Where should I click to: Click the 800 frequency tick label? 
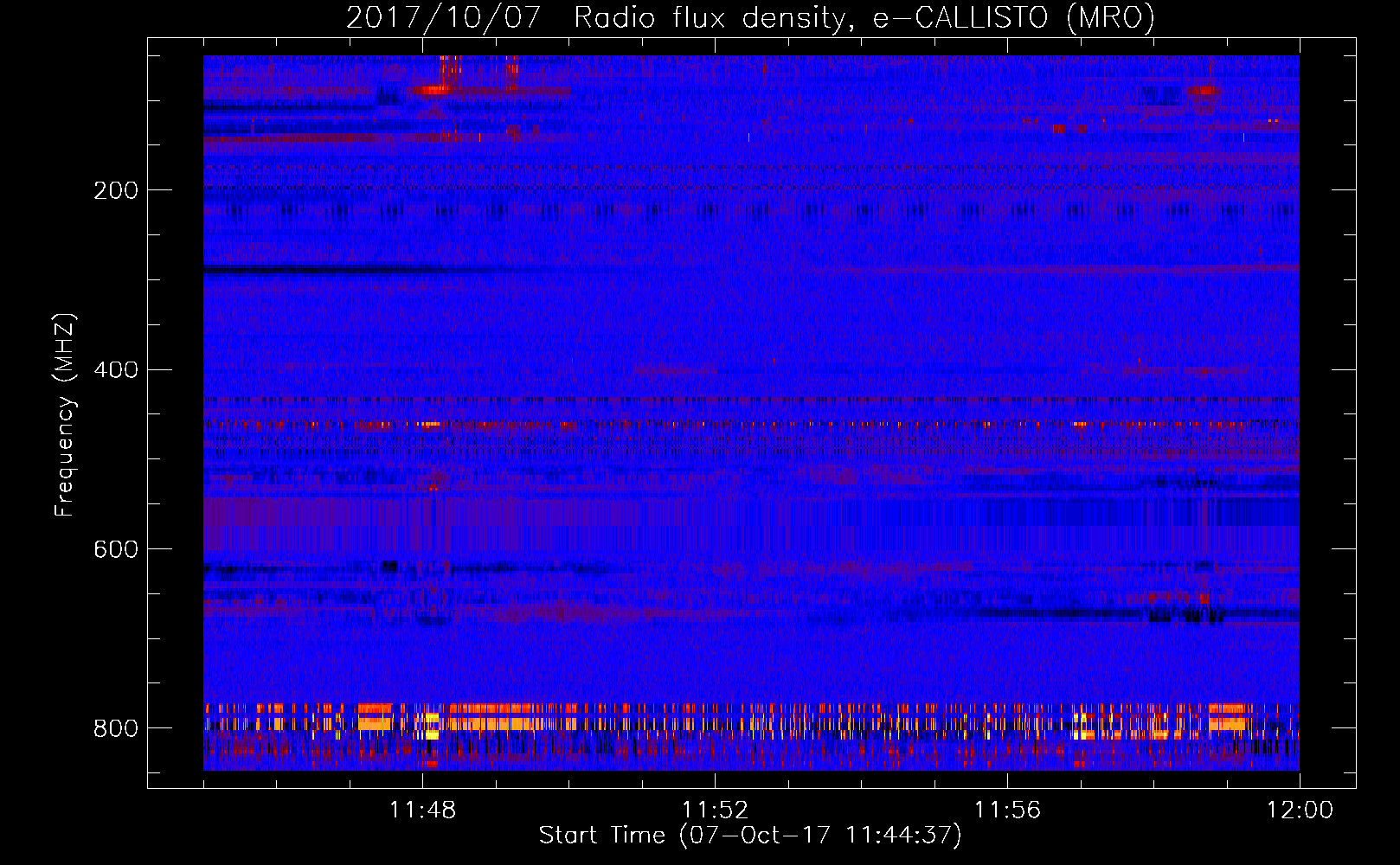[x=116, y=728]
